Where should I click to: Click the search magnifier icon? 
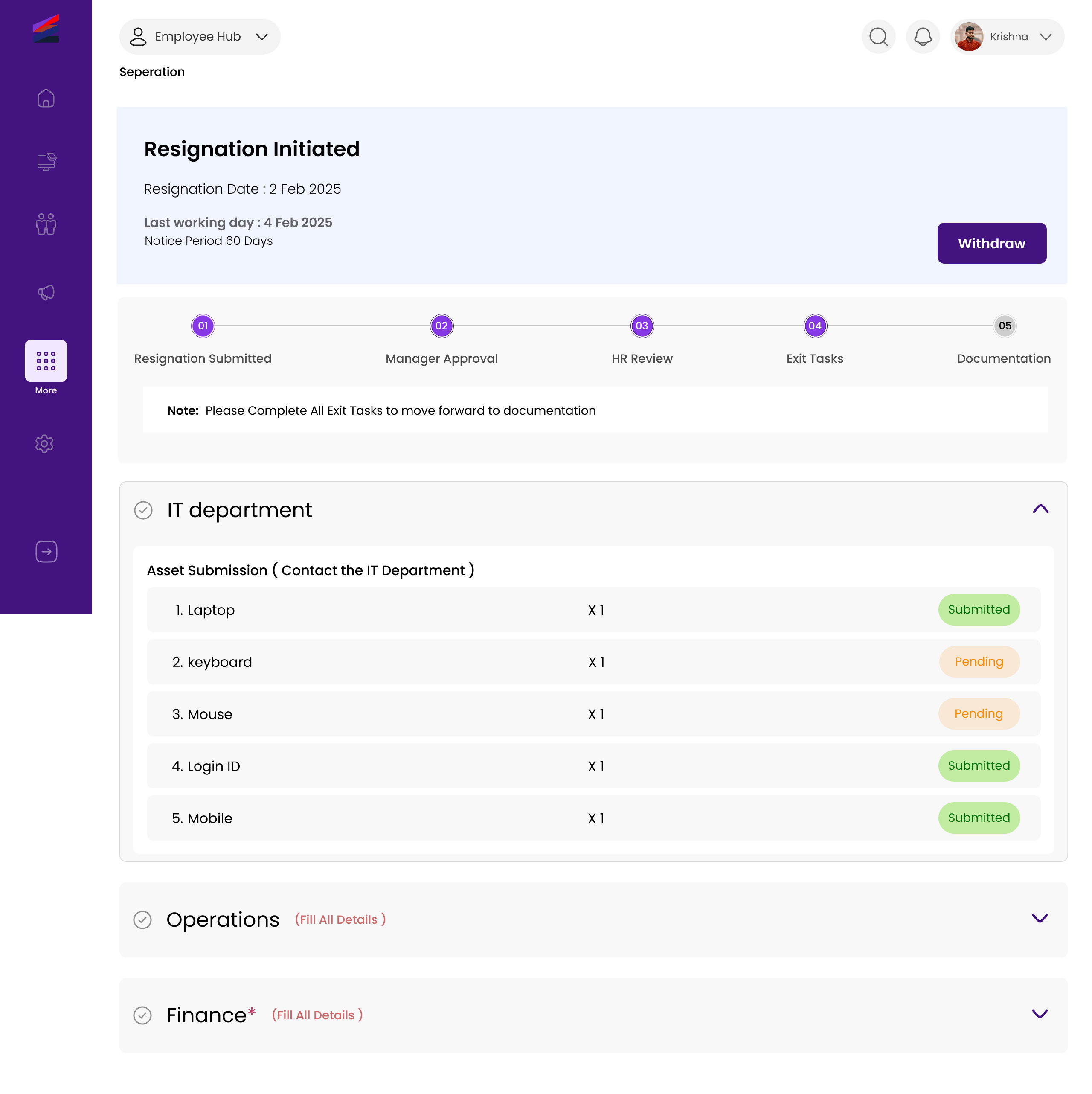878,37
